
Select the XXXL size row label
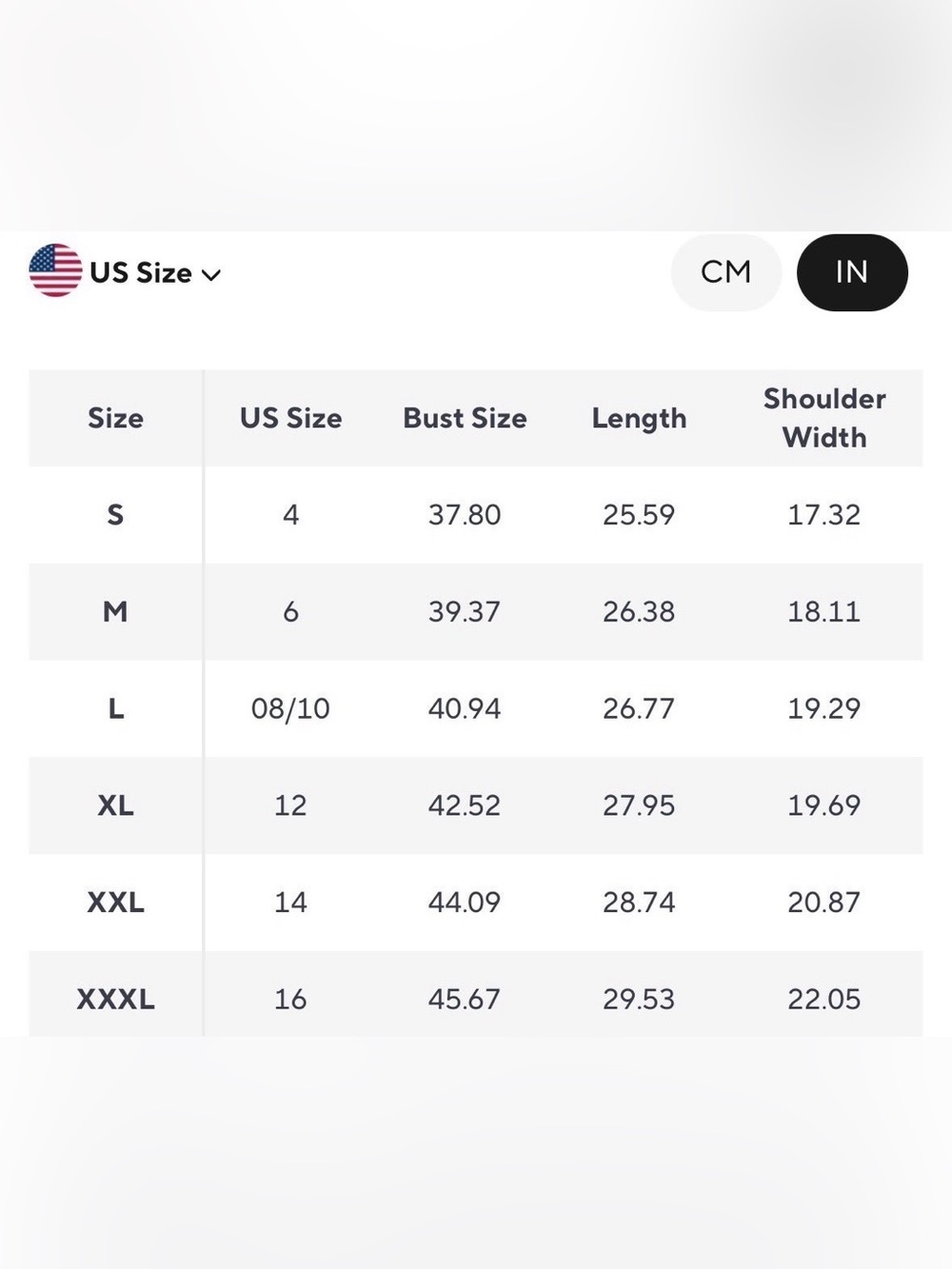point(115,999)
